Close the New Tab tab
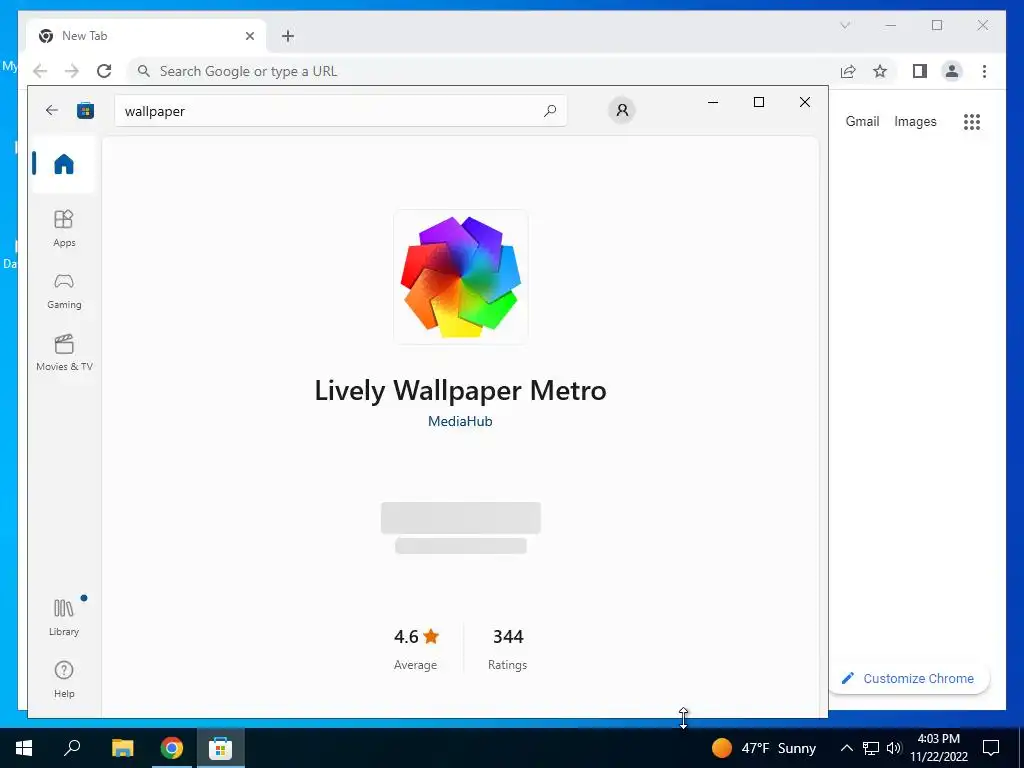1024x768 pixels. click(x=249, y=36)
